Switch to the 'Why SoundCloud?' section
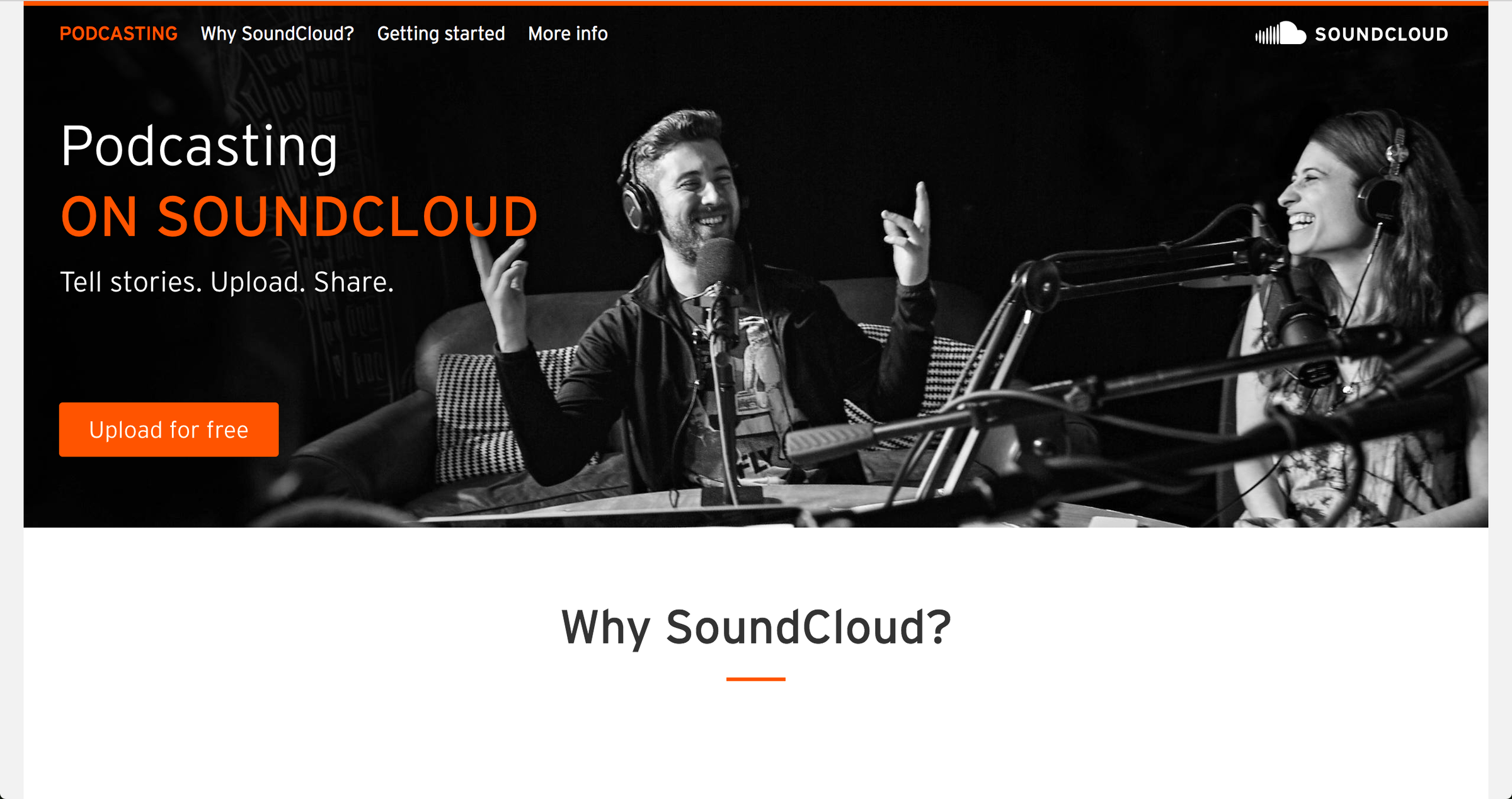The height and width of the screenshot is (799, 1512). [x=277, y=33]
